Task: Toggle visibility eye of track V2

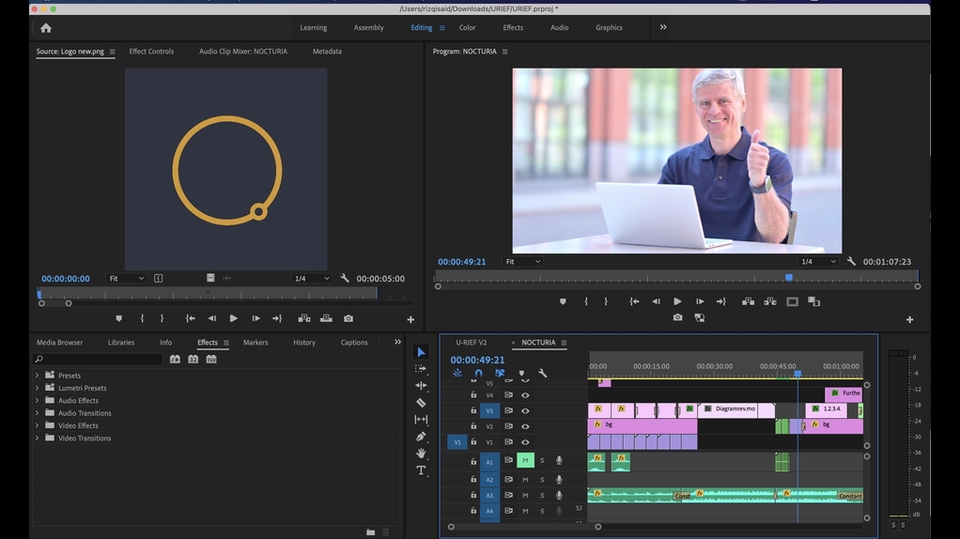Action: 525,426
